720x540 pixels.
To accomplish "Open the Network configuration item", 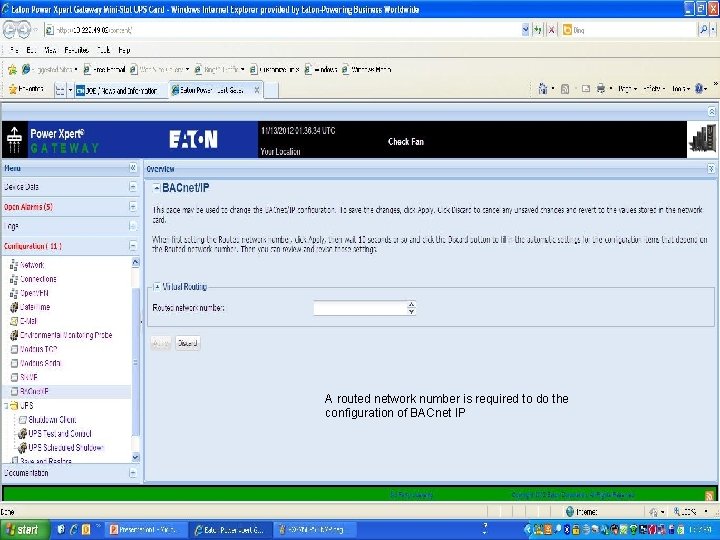I will [x=32, y=265].
